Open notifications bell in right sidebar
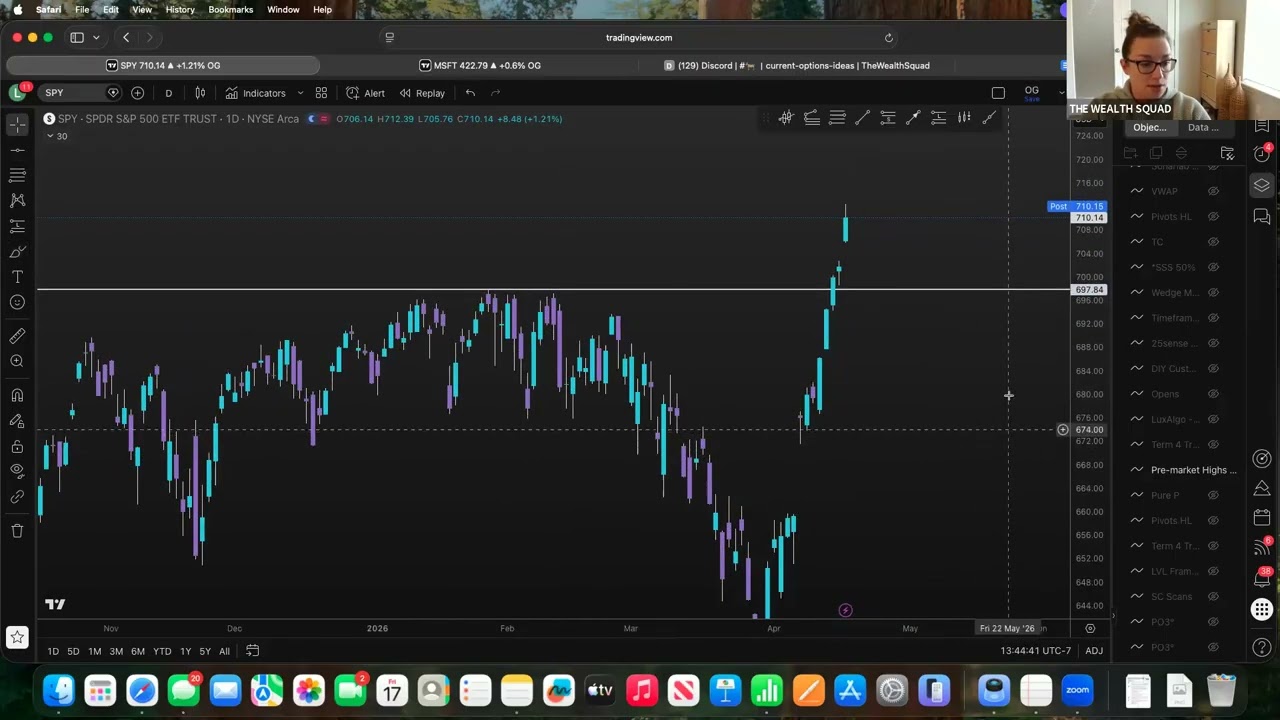 tap(1262, 578)
